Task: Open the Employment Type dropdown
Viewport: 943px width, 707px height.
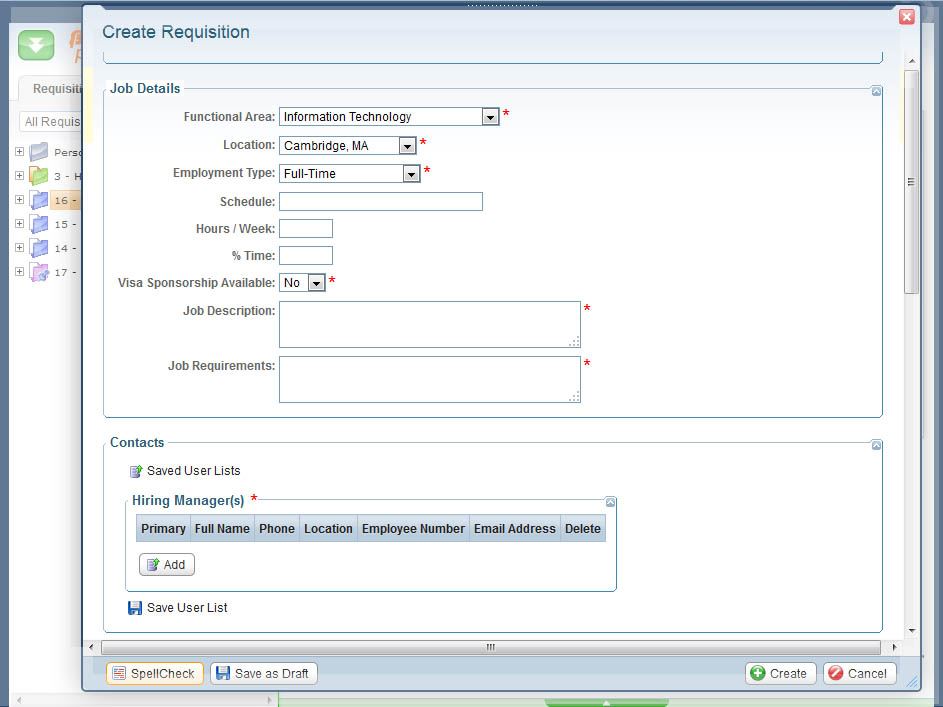Action: tap(410, 174)
